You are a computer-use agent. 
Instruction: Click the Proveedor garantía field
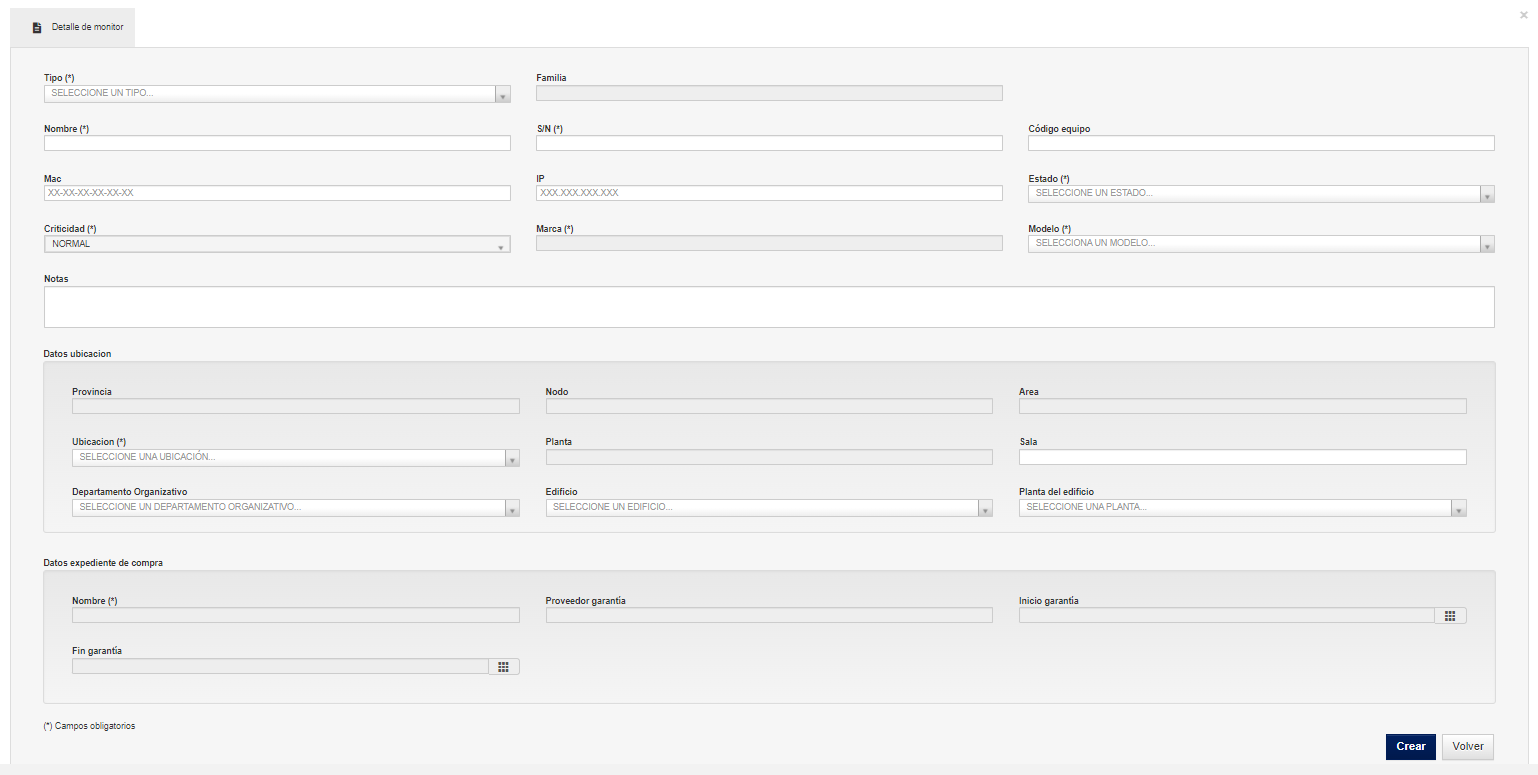coord(769,615)
